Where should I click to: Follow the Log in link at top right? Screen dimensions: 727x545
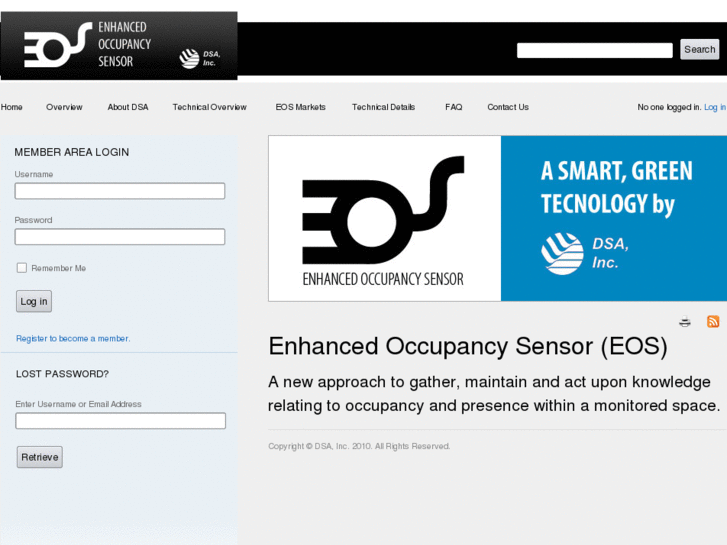(715, 107)
